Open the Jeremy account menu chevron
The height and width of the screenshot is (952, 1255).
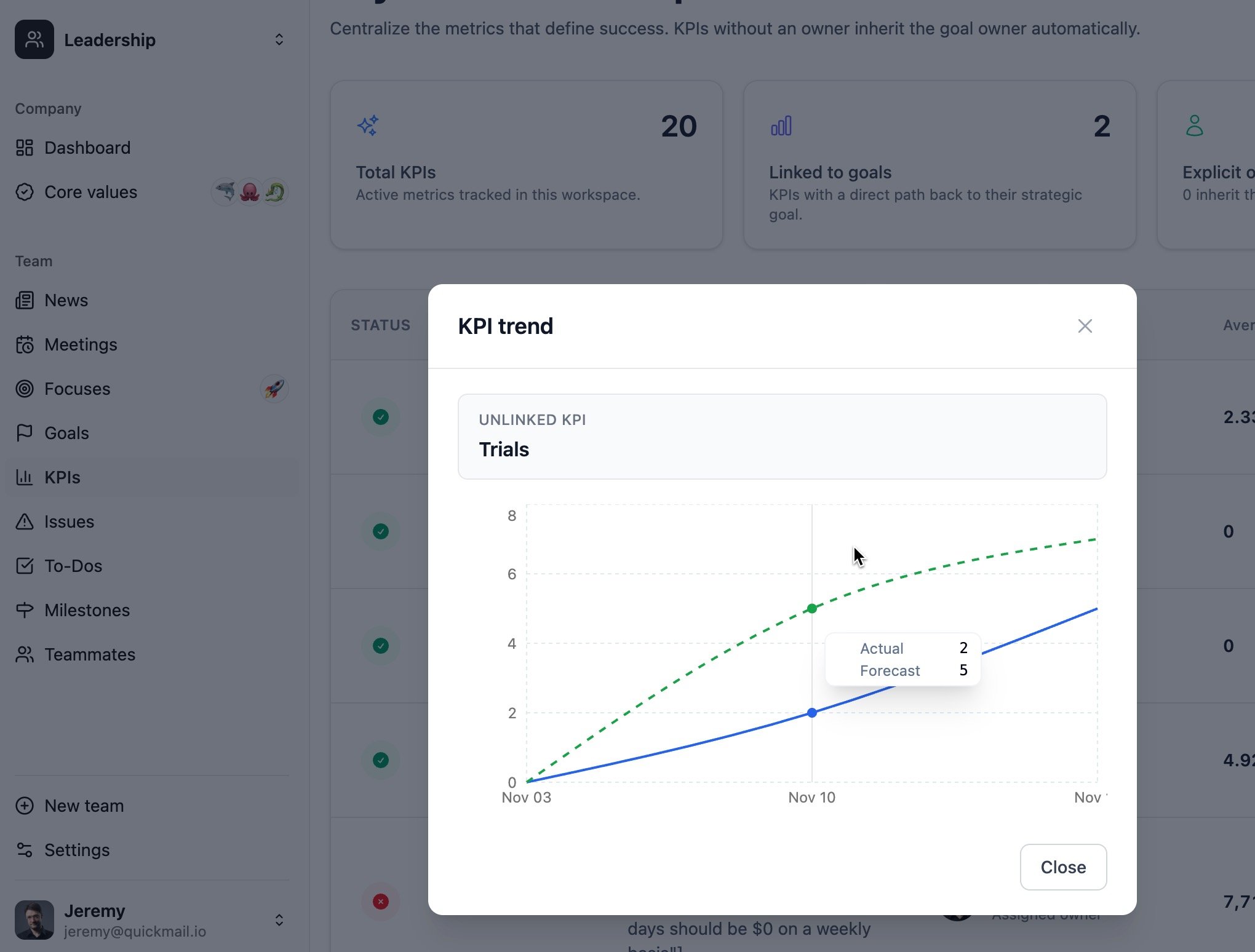coord(279,920)
